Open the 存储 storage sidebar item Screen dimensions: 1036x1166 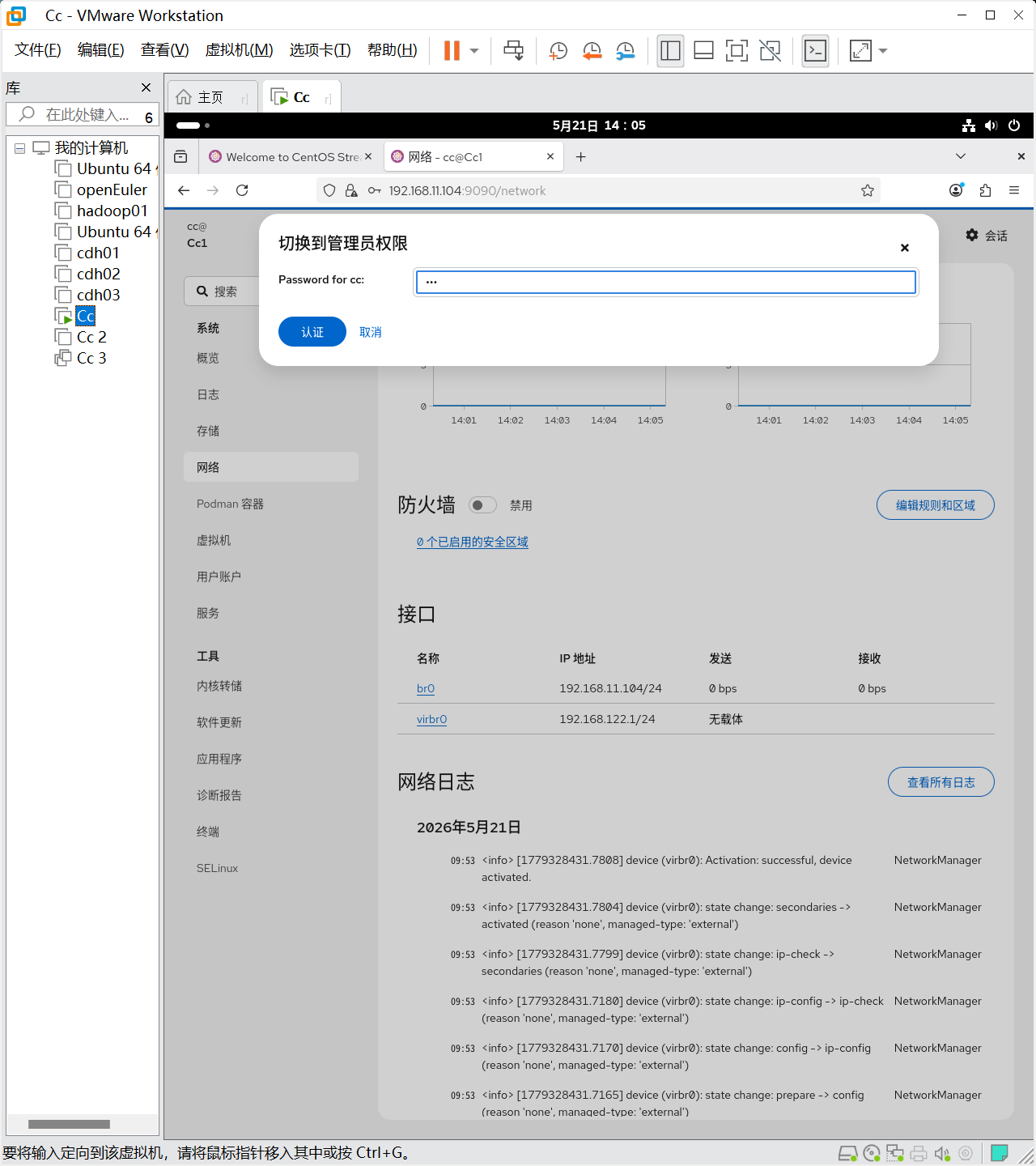pos(271,431)
